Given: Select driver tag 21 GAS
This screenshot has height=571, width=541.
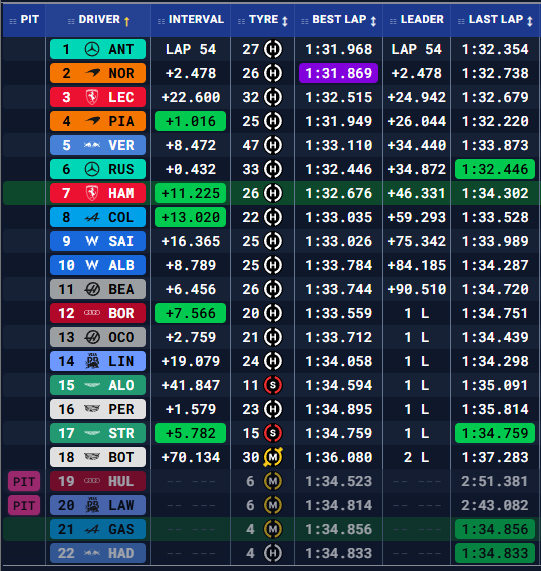Looking at the screenshot, I should tap(98, 529).
